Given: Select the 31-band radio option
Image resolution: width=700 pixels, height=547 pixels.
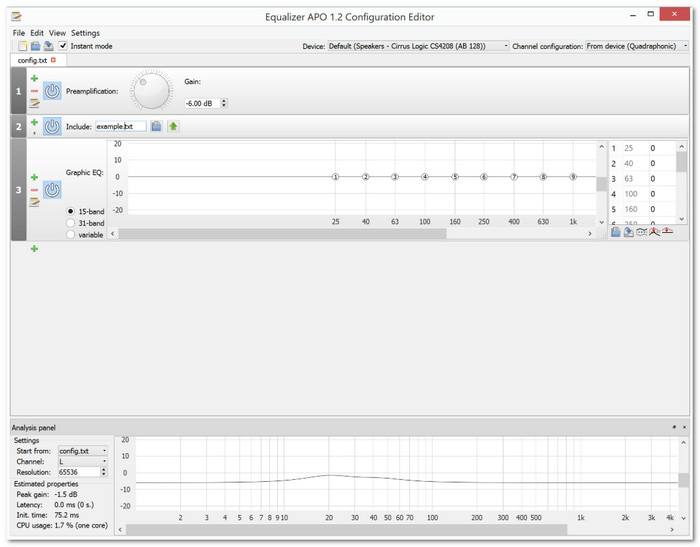Looking at the screenshot, I should point(71,223).
